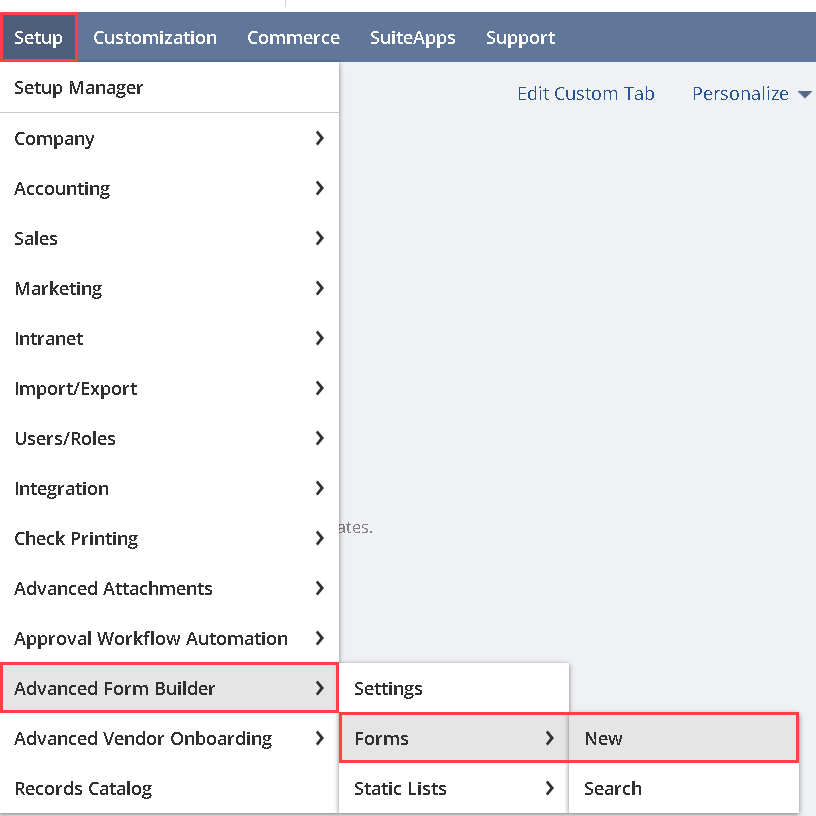The height and width of the screenshot is (816, 816).
Task: Expand the Company submenu
Action: [x=55, y=139]
